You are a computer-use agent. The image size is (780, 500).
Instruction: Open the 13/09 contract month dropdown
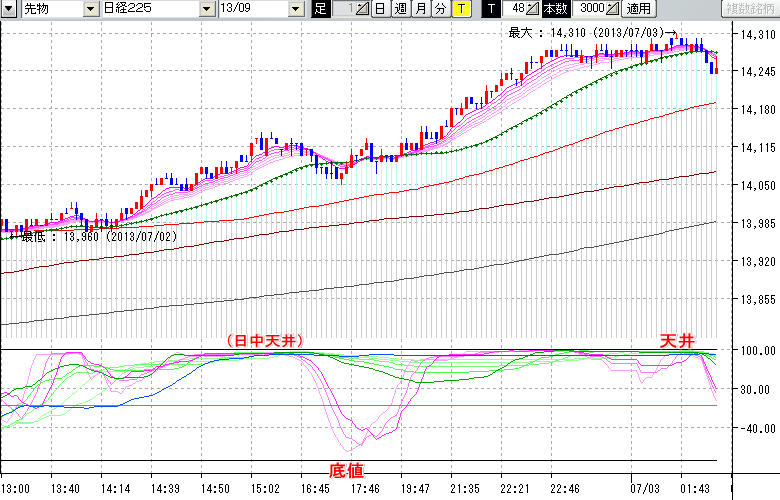click(x=295, y=9)
